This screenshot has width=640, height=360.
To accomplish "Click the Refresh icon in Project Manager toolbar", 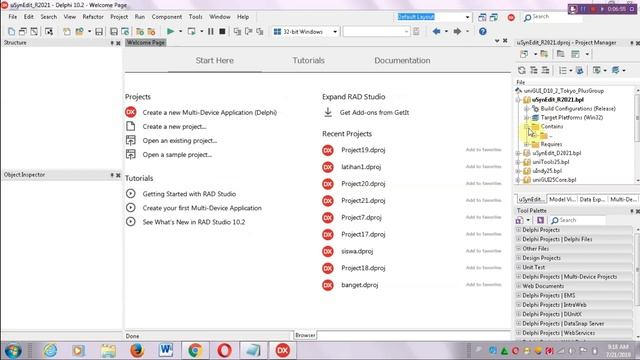I will point(522,70).
